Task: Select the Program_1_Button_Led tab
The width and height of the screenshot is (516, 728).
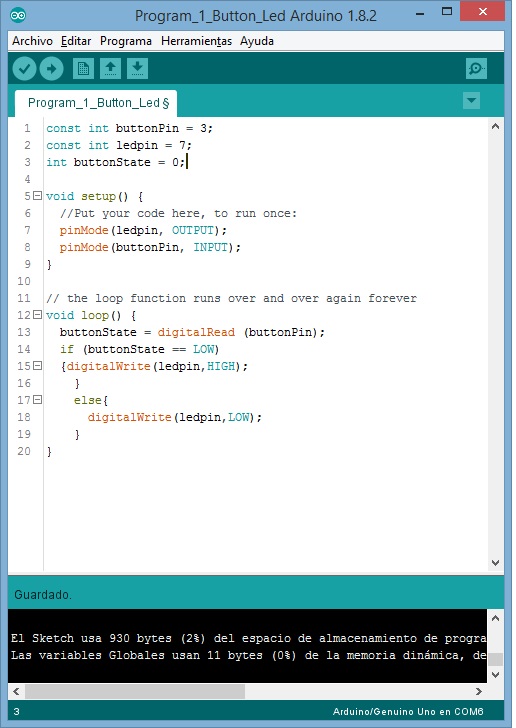Action: coord(96,103)
